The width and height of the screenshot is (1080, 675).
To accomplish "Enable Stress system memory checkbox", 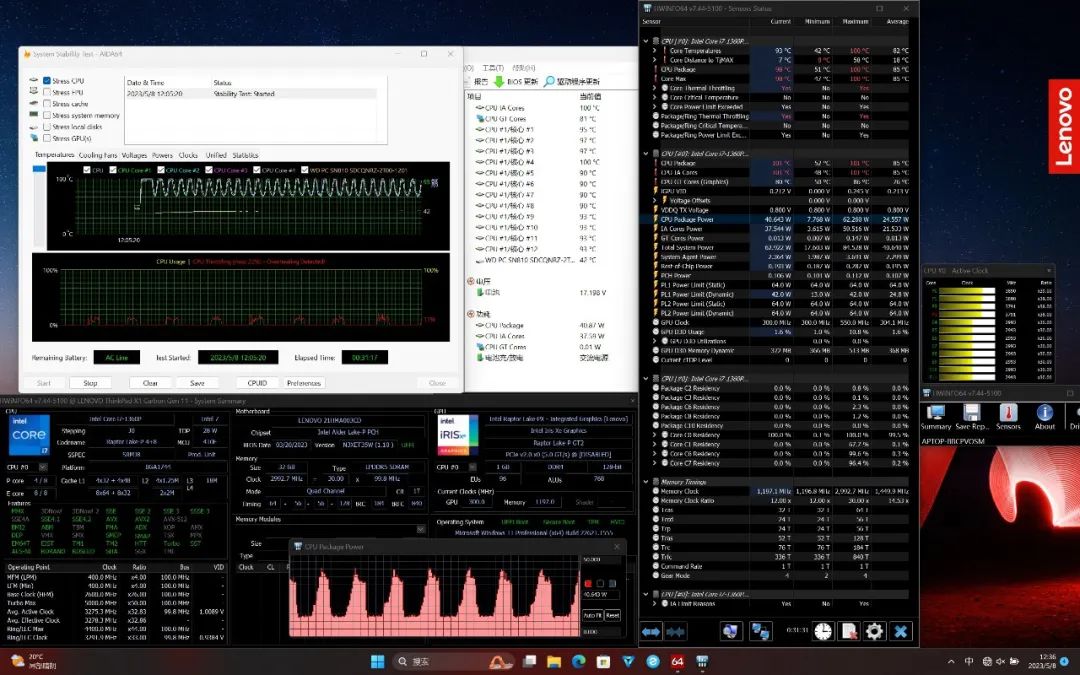I will point(47,116).
